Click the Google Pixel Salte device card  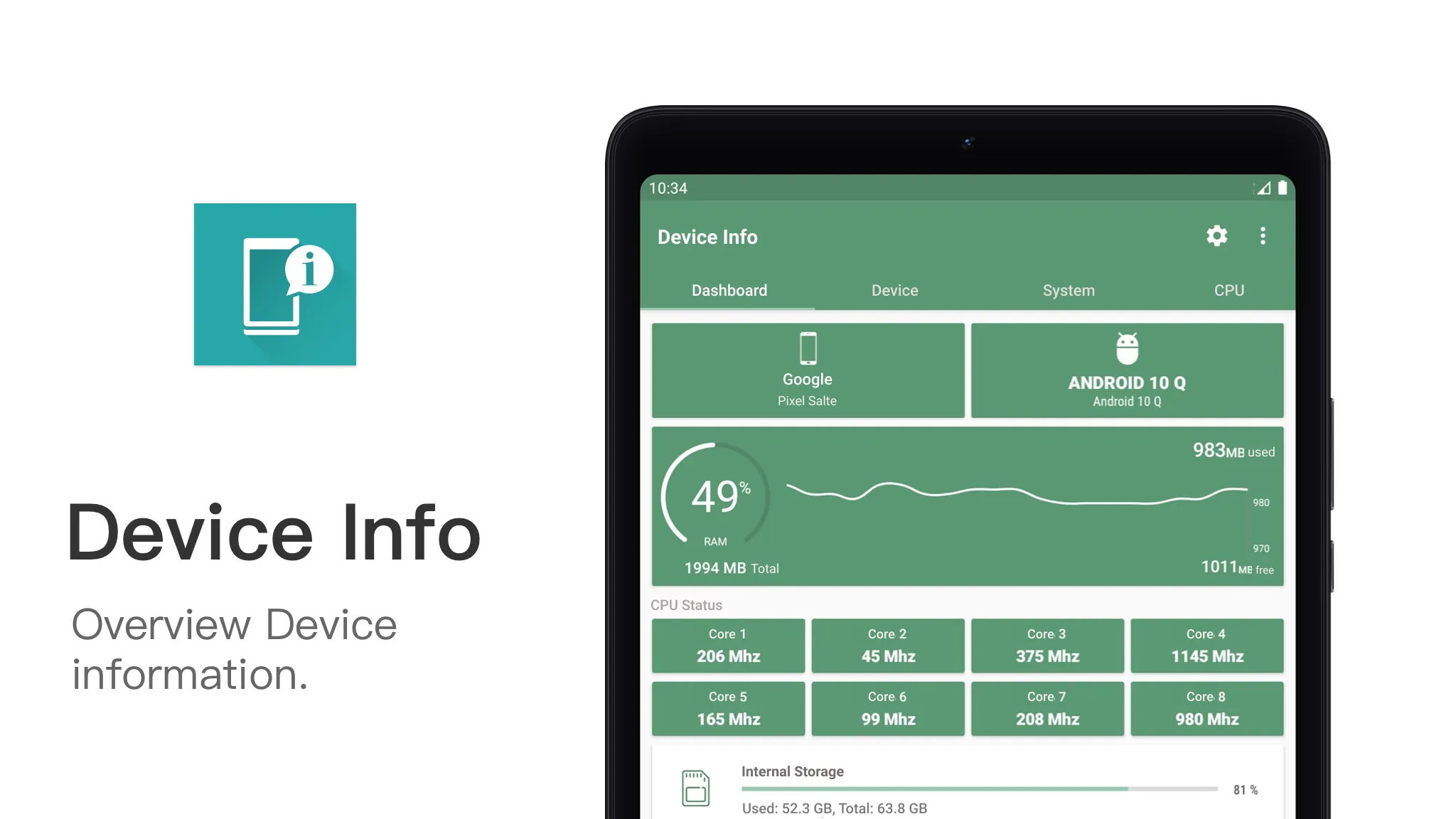coord(808,370)
